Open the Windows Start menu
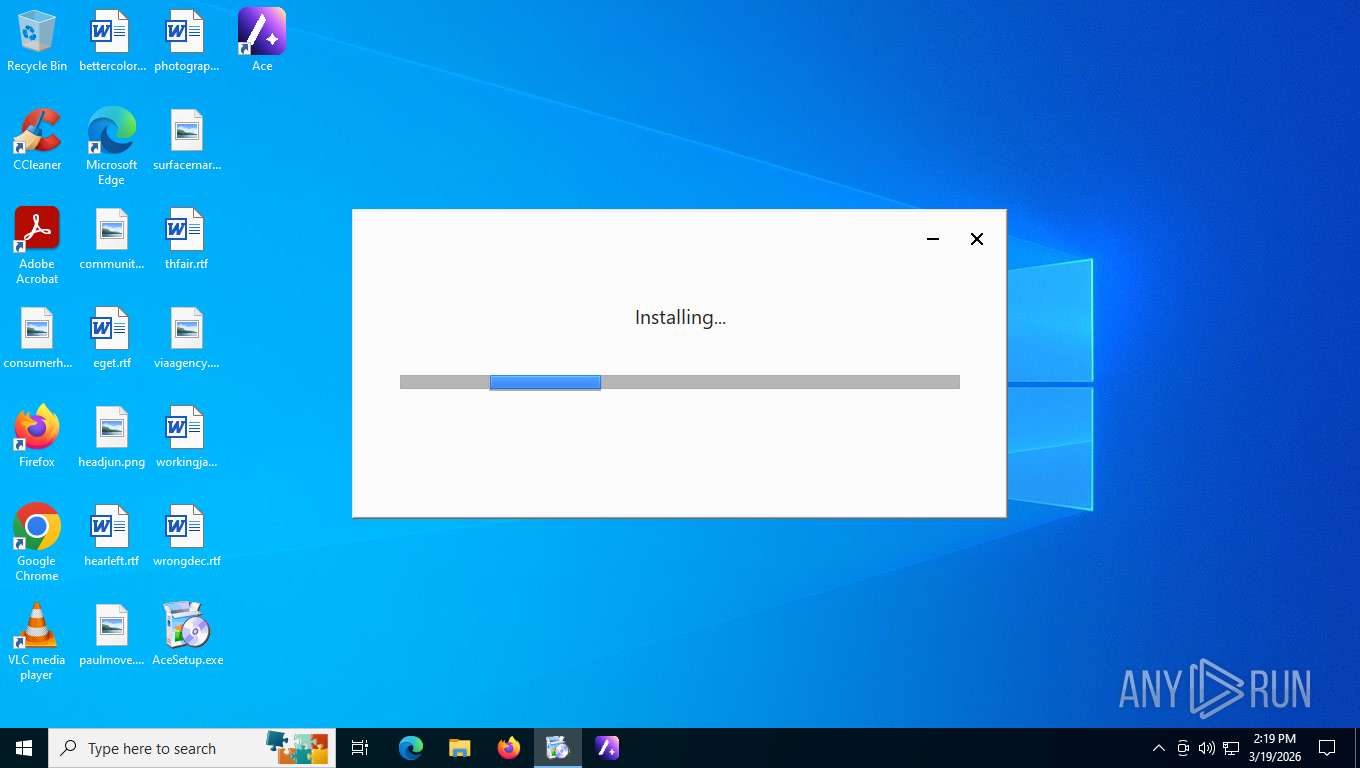Image resolution: width=1360 pixels, height=768 pixels. pyautogui.click(x=24, y=748)
